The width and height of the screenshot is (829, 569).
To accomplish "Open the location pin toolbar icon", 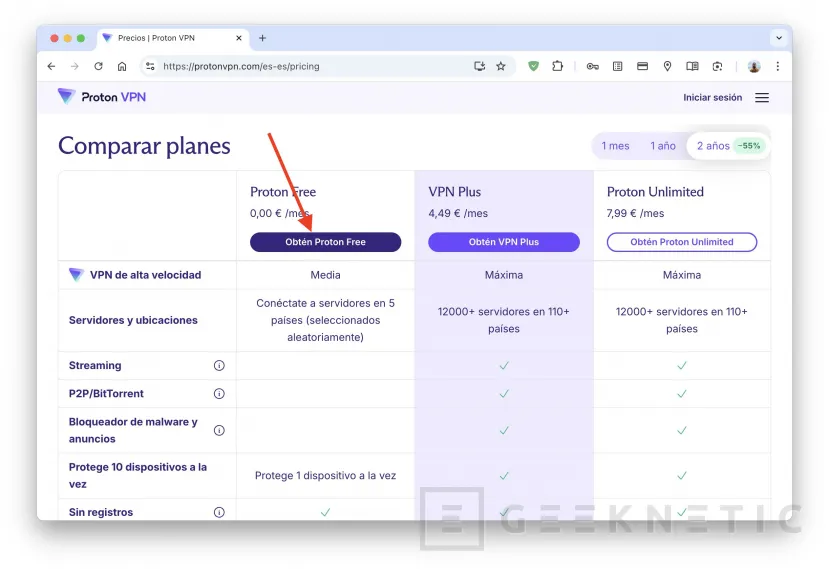I will click(x=667, y=66).
